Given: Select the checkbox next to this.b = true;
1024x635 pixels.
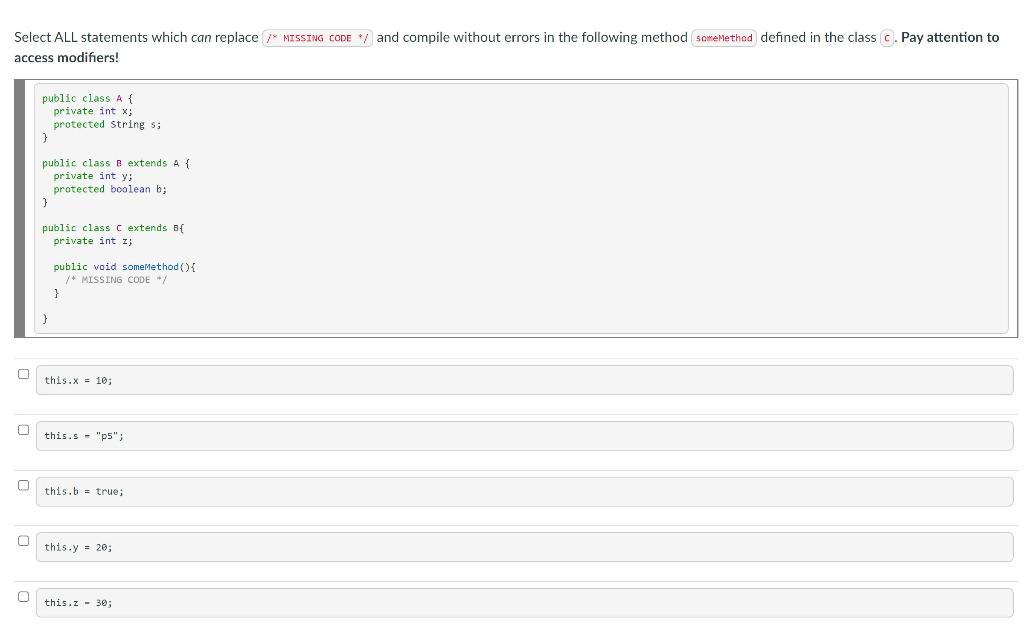Looking at the screenshot, I should (24, 485).
